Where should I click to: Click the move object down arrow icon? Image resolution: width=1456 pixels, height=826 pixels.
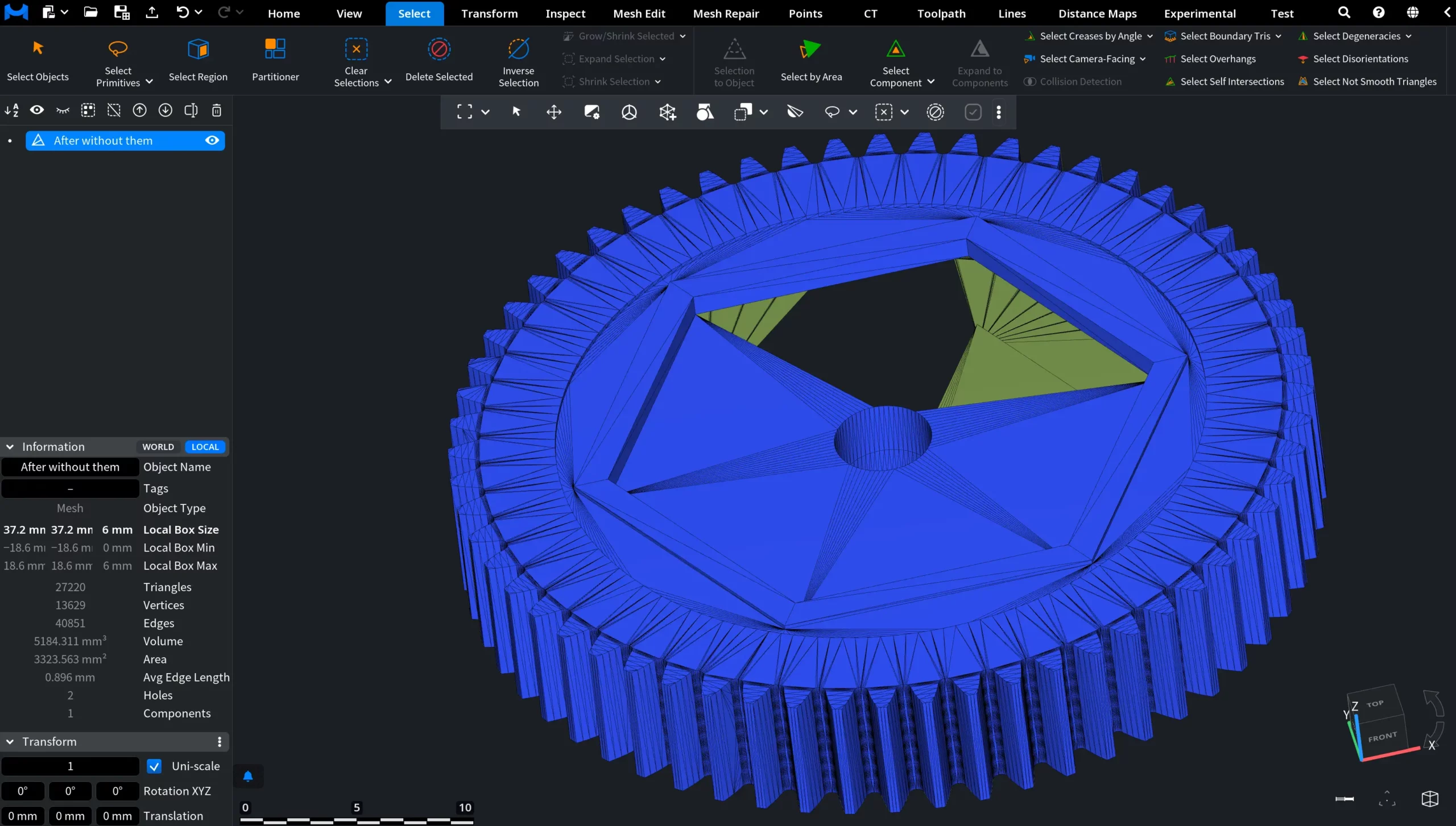[165, 110]
